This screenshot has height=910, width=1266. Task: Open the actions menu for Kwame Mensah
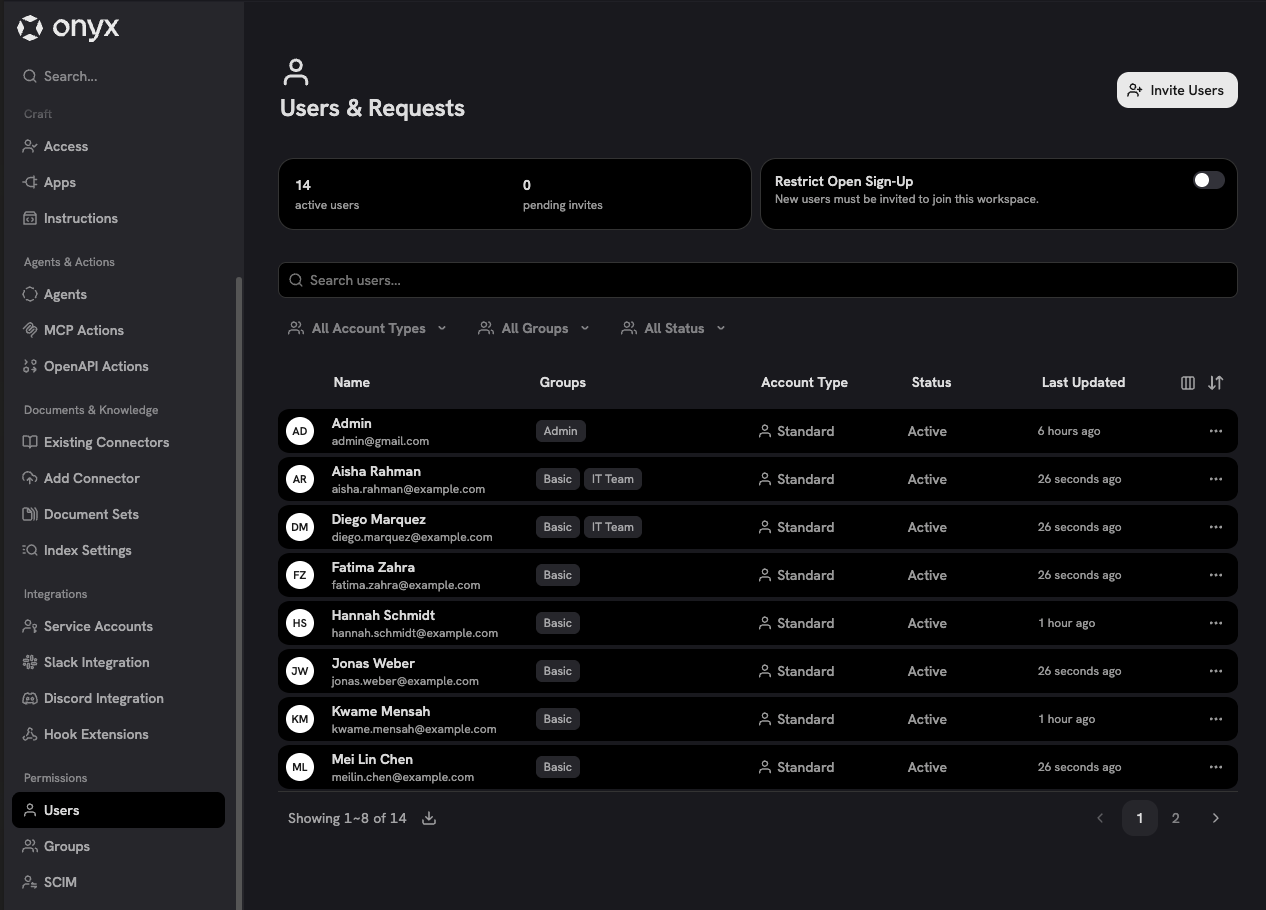coord(1216,719)
